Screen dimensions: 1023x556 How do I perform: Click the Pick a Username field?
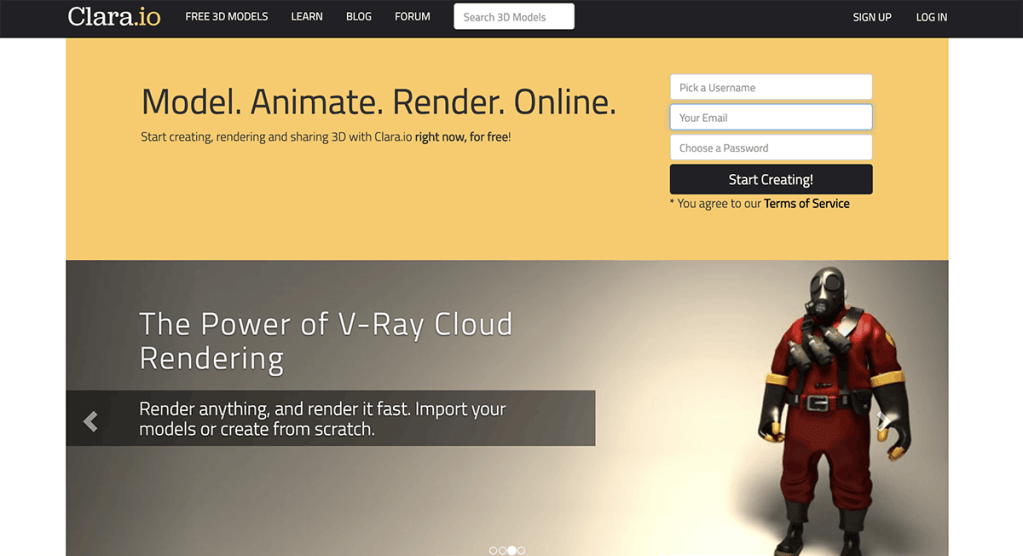pyautogui.click(x=770, y=87)
